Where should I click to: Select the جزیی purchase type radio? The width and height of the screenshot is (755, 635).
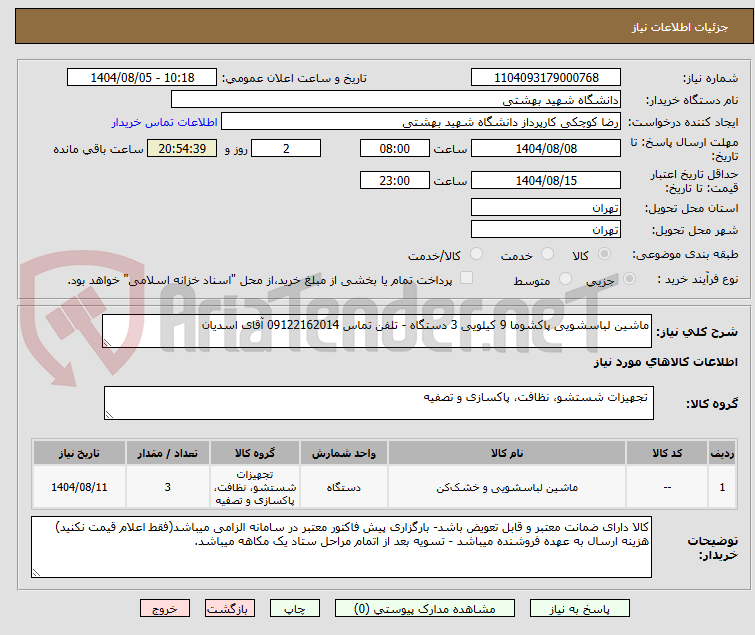point(629,279)
